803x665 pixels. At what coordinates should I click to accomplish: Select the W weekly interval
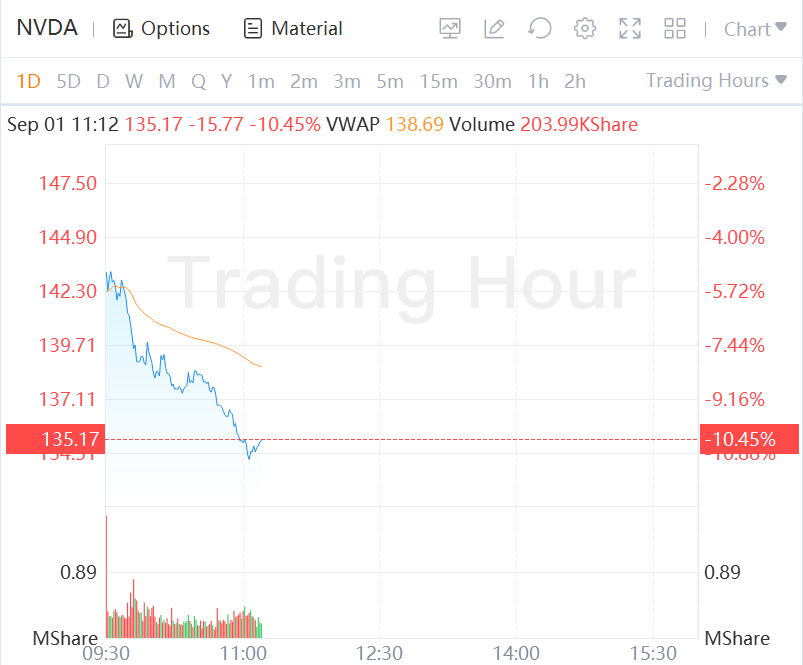(x=134, y=81)
